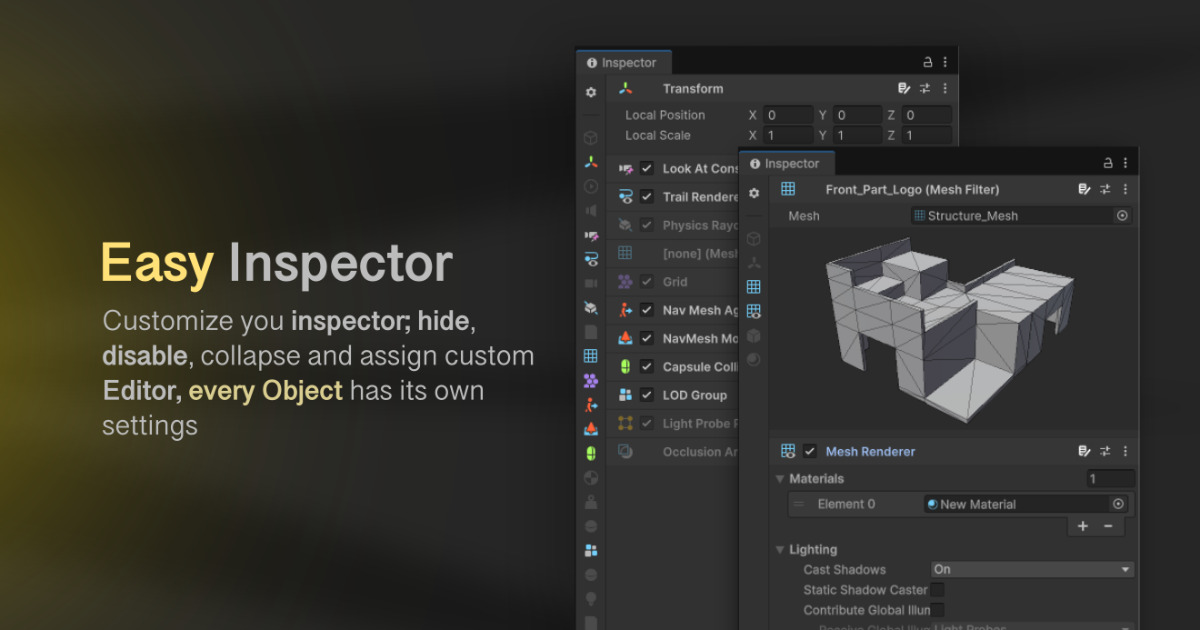Click the plus button to add a material
This screenshot has height=630, width=1200.
[x=1082, y=526]
